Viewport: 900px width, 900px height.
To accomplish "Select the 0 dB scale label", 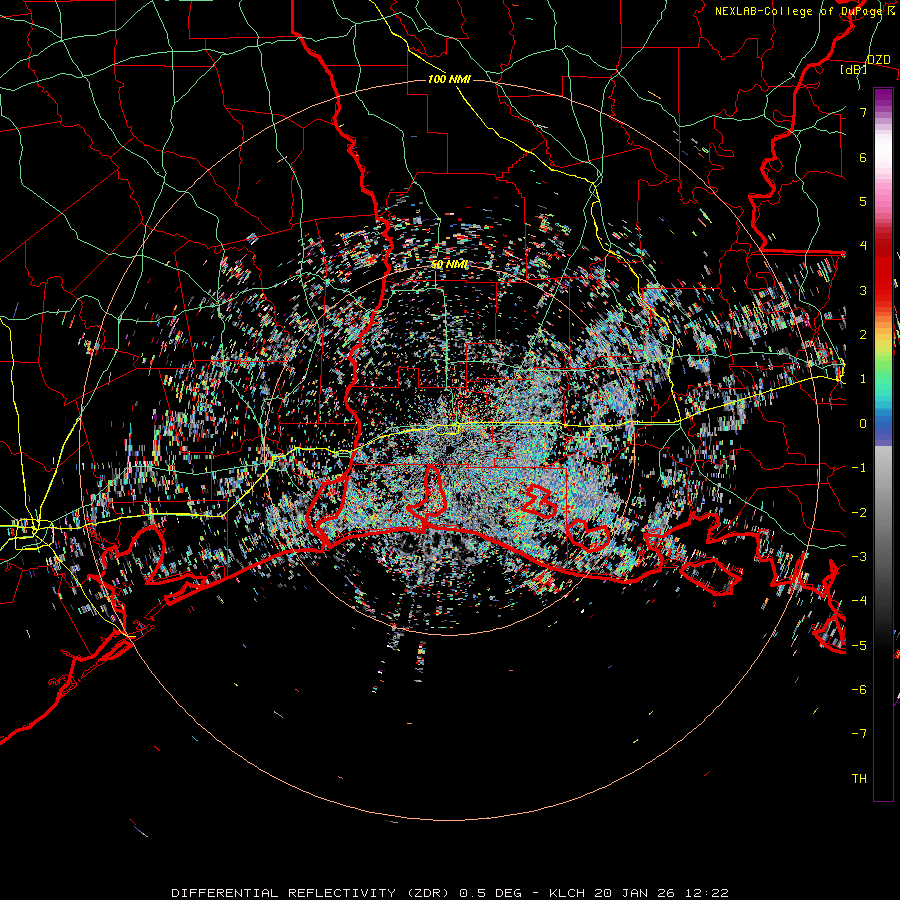I will point(863,424).
